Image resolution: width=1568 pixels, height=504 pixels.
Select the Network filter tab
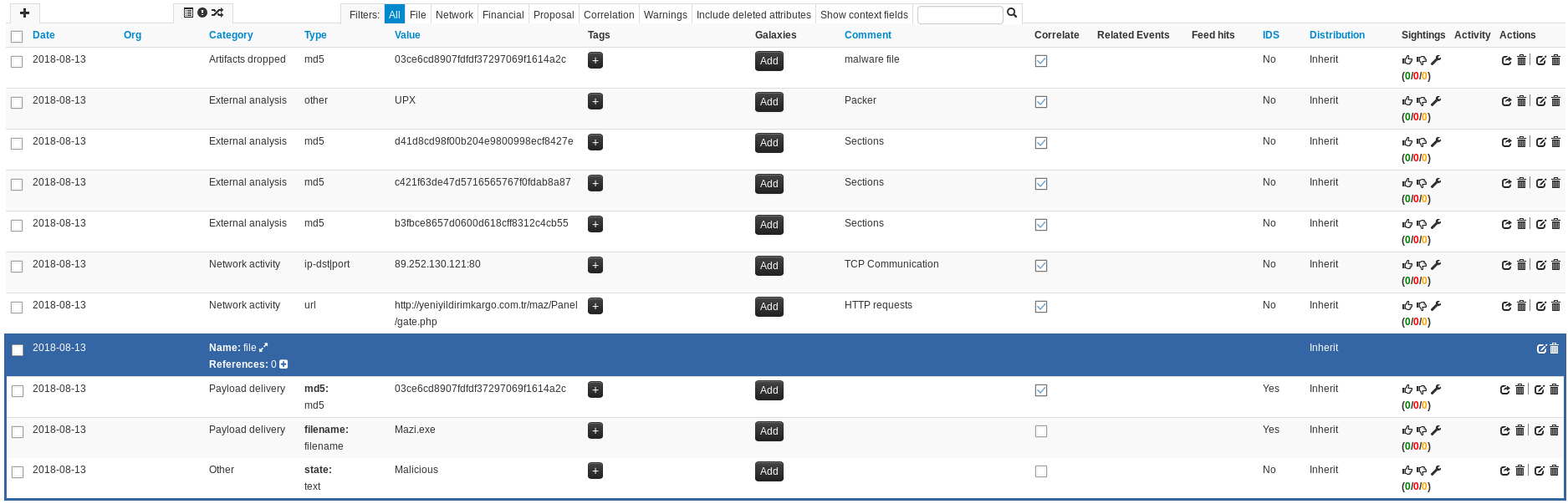point(454,15)
